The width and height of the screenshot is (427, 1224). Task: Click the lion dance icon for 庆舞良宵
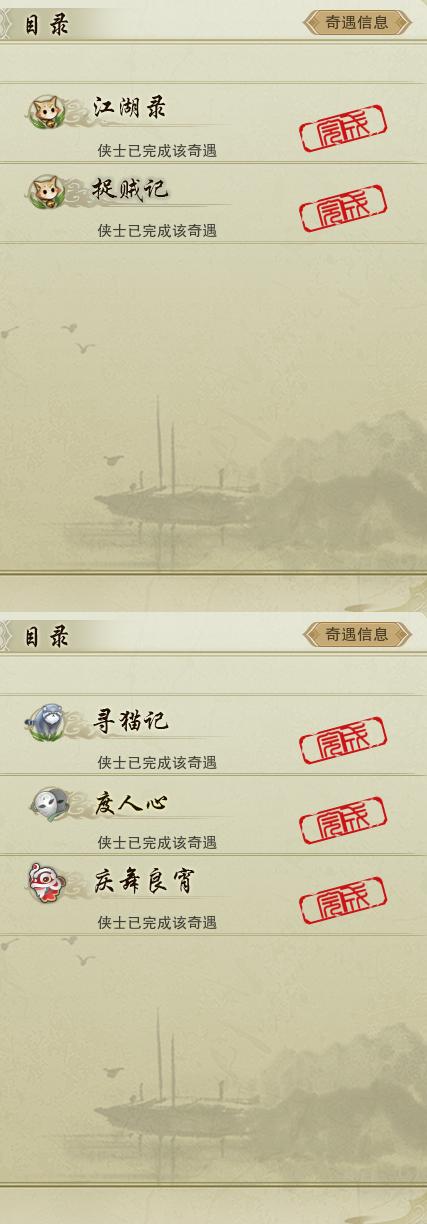point(45,884)
